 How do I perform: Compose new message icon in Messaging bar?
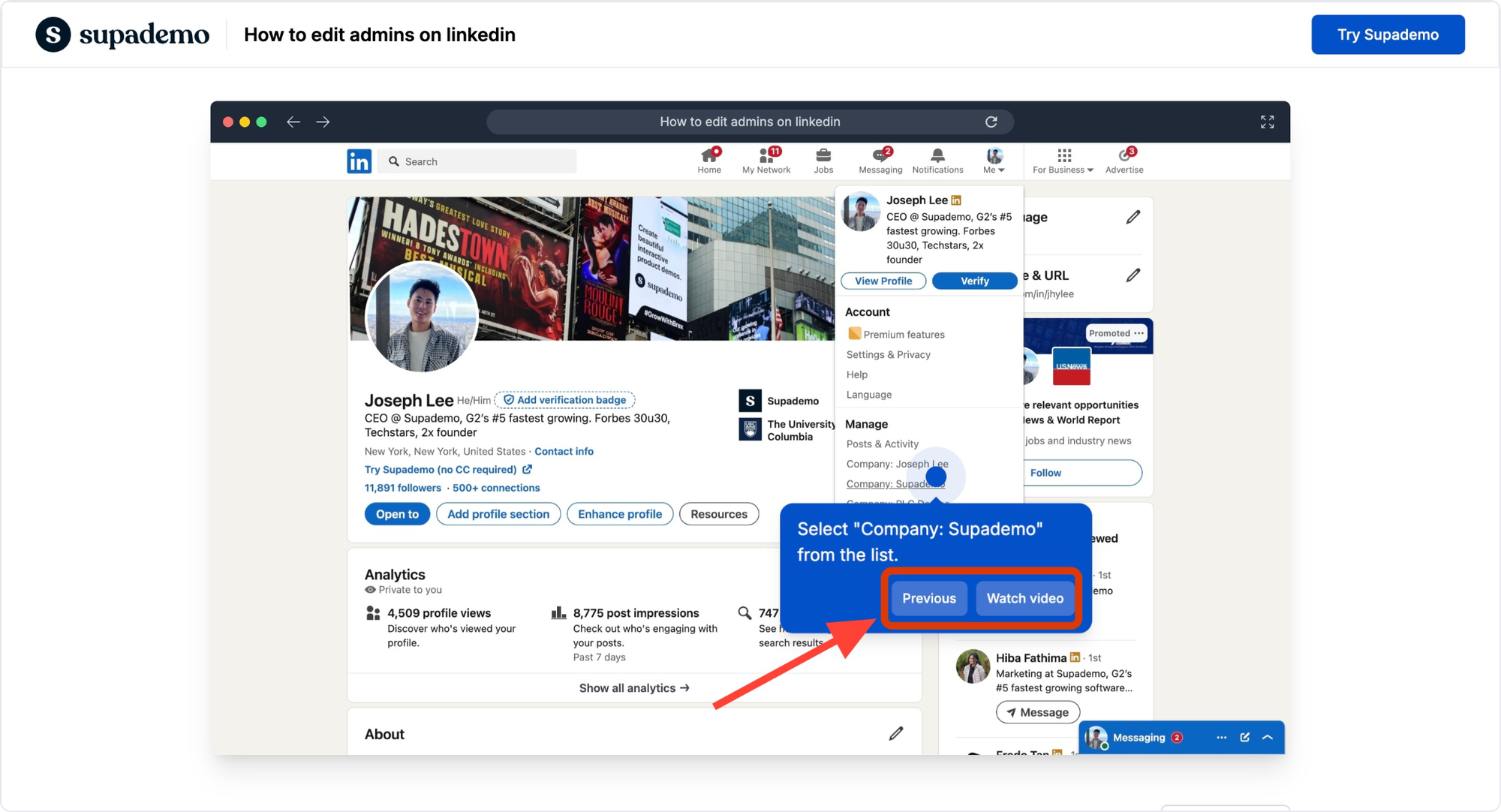1245,738
